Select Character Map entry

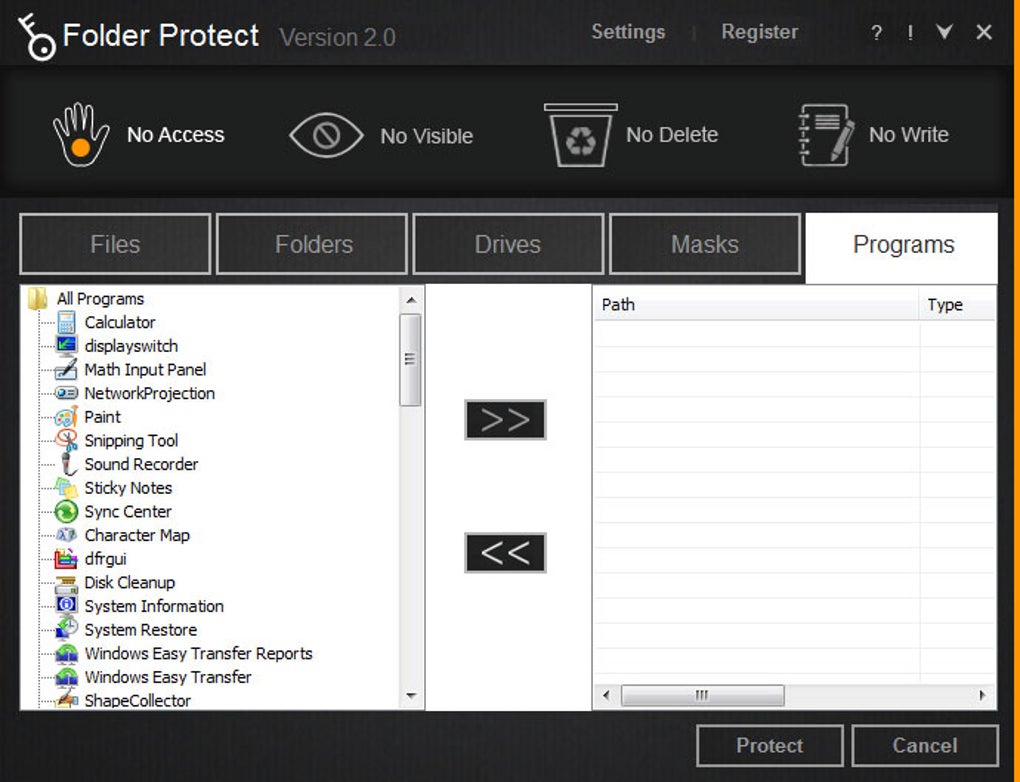137,535
